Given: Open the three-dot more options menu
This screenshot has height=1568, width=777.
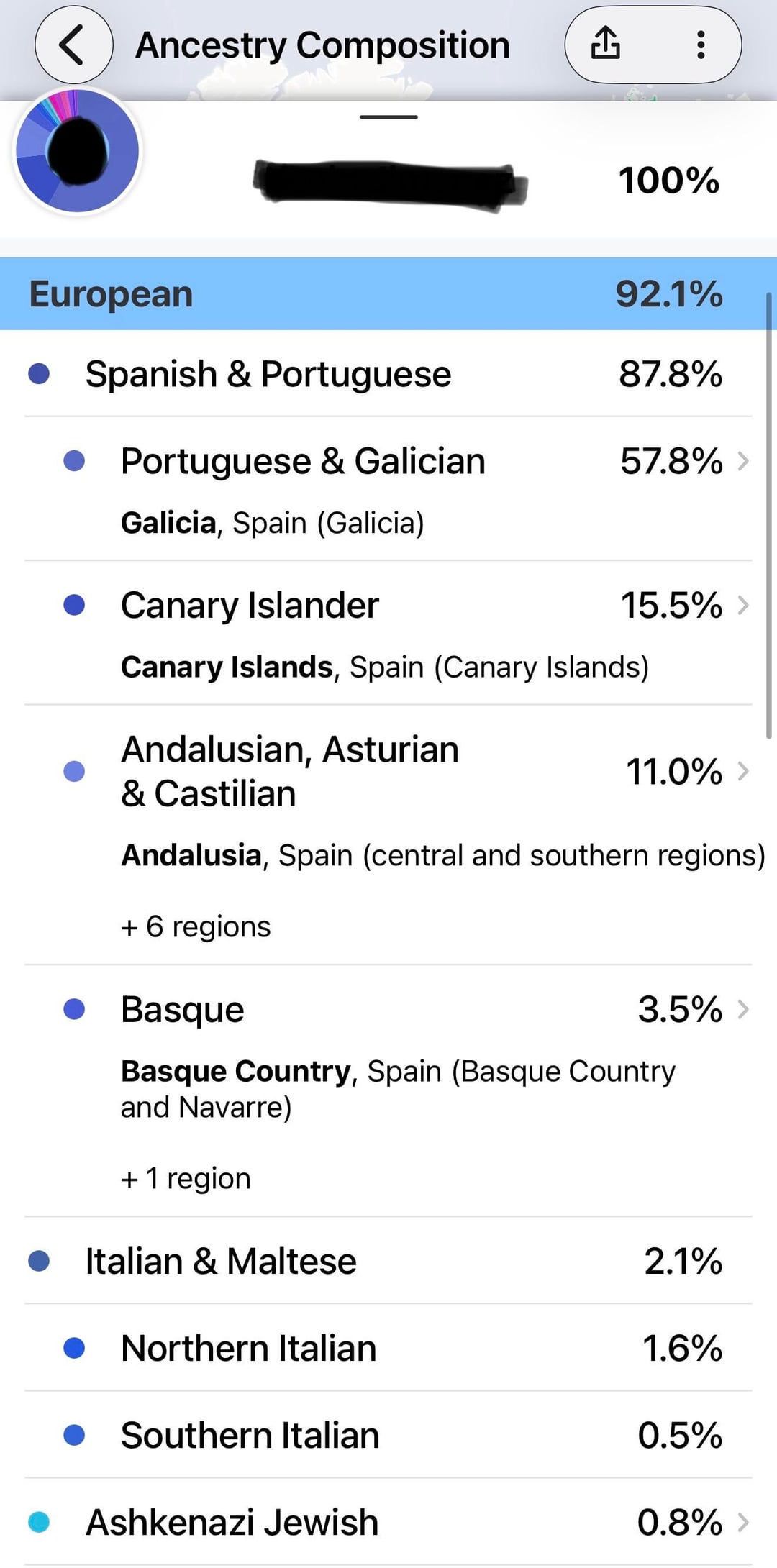Looking at the screenshot, I should tap(701, 45).
